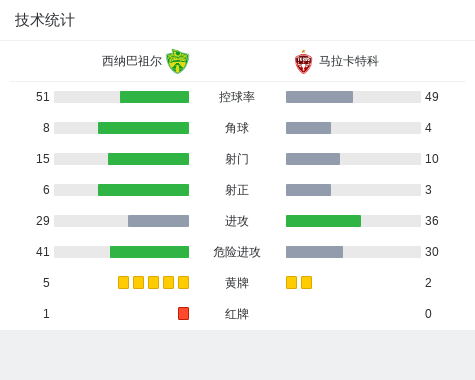
Task: Click 西纳巴祖尔's last yellow card icon
Action: click(183, 282)
